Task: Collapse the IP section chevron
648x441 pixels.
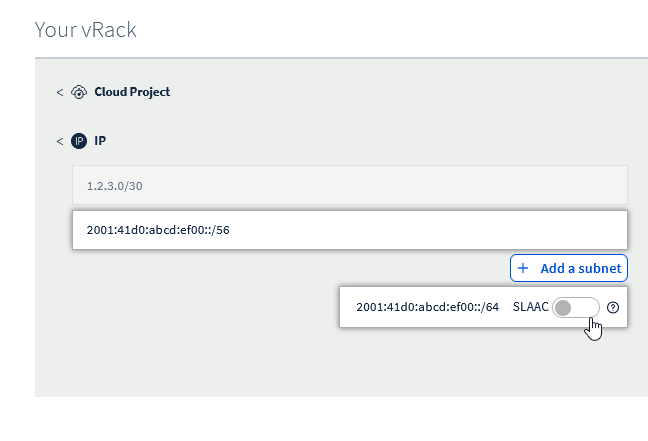Action: pyautogui.click(x=60, y=141)
